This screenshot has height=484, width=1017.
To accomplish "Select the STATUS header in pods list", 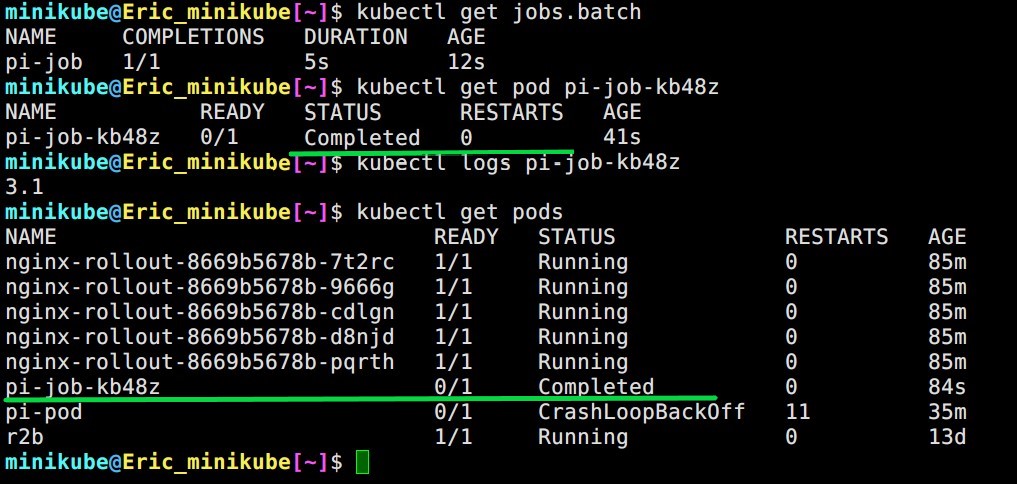I will coord(577,237).
